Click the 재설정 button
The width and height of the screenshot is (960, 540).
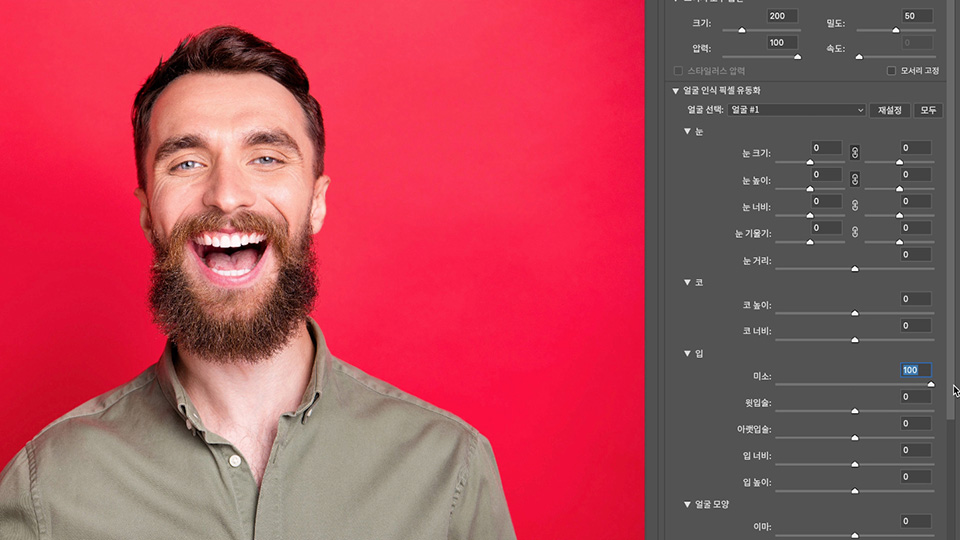click(x=890, y=110)
